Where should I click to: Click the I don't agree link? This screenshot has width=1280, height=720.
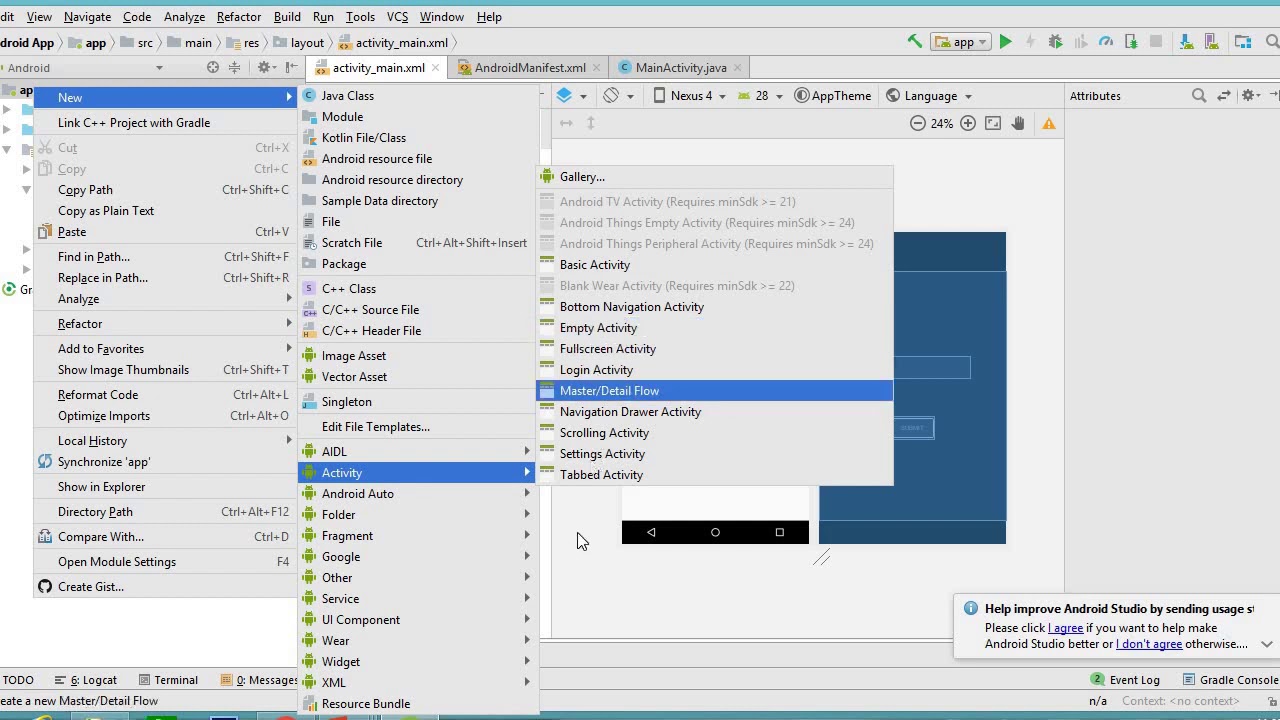point(1149,644)
